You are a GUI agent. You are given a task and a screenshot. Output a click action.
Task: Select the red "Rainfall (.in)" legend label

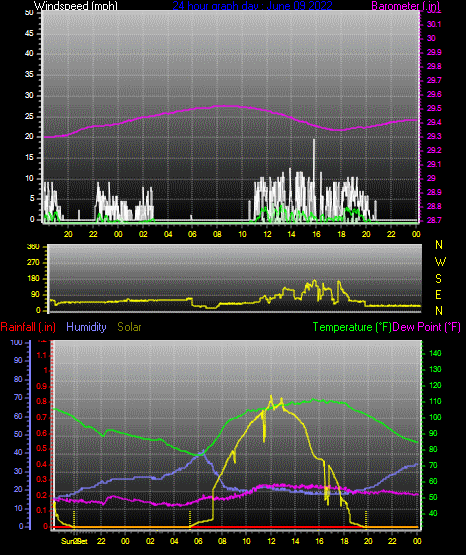pyautogui.click(x=28, y=327)
